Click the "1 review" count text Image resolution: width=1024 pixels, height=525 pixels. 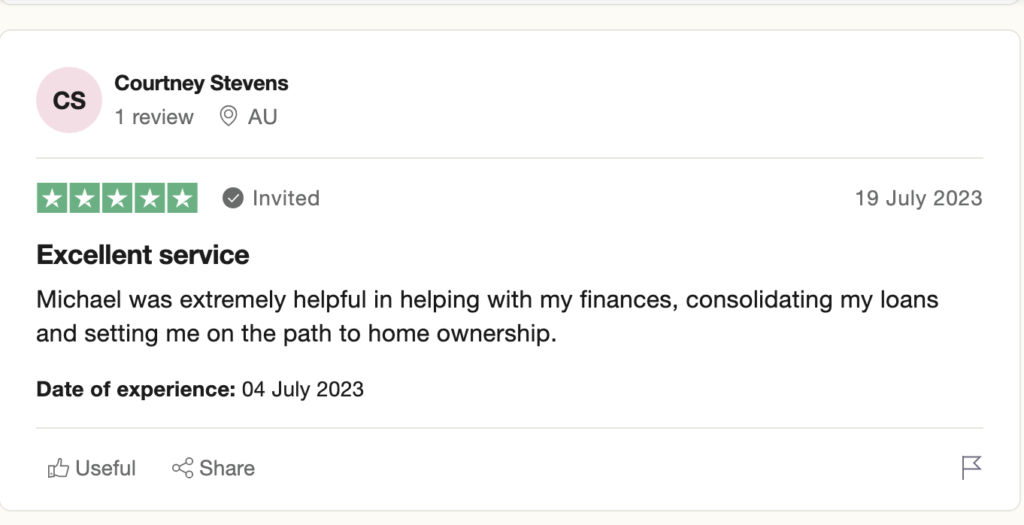(154, 117)
